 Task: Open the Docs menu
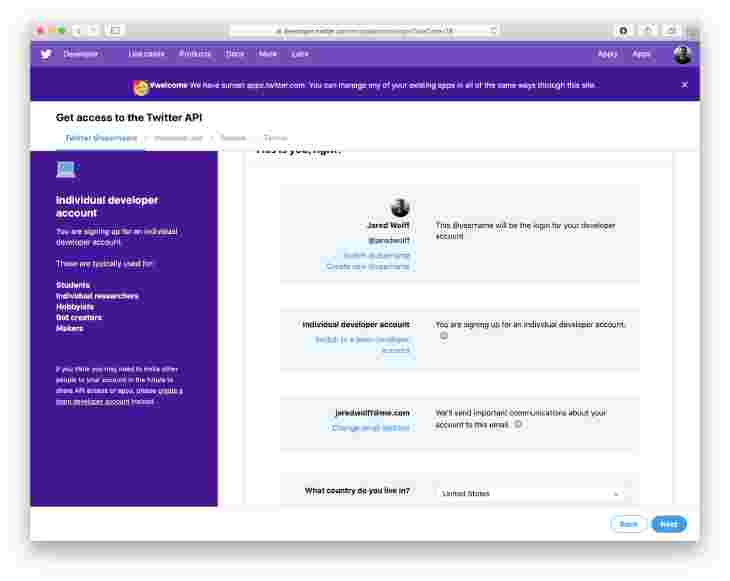point(235,54)
